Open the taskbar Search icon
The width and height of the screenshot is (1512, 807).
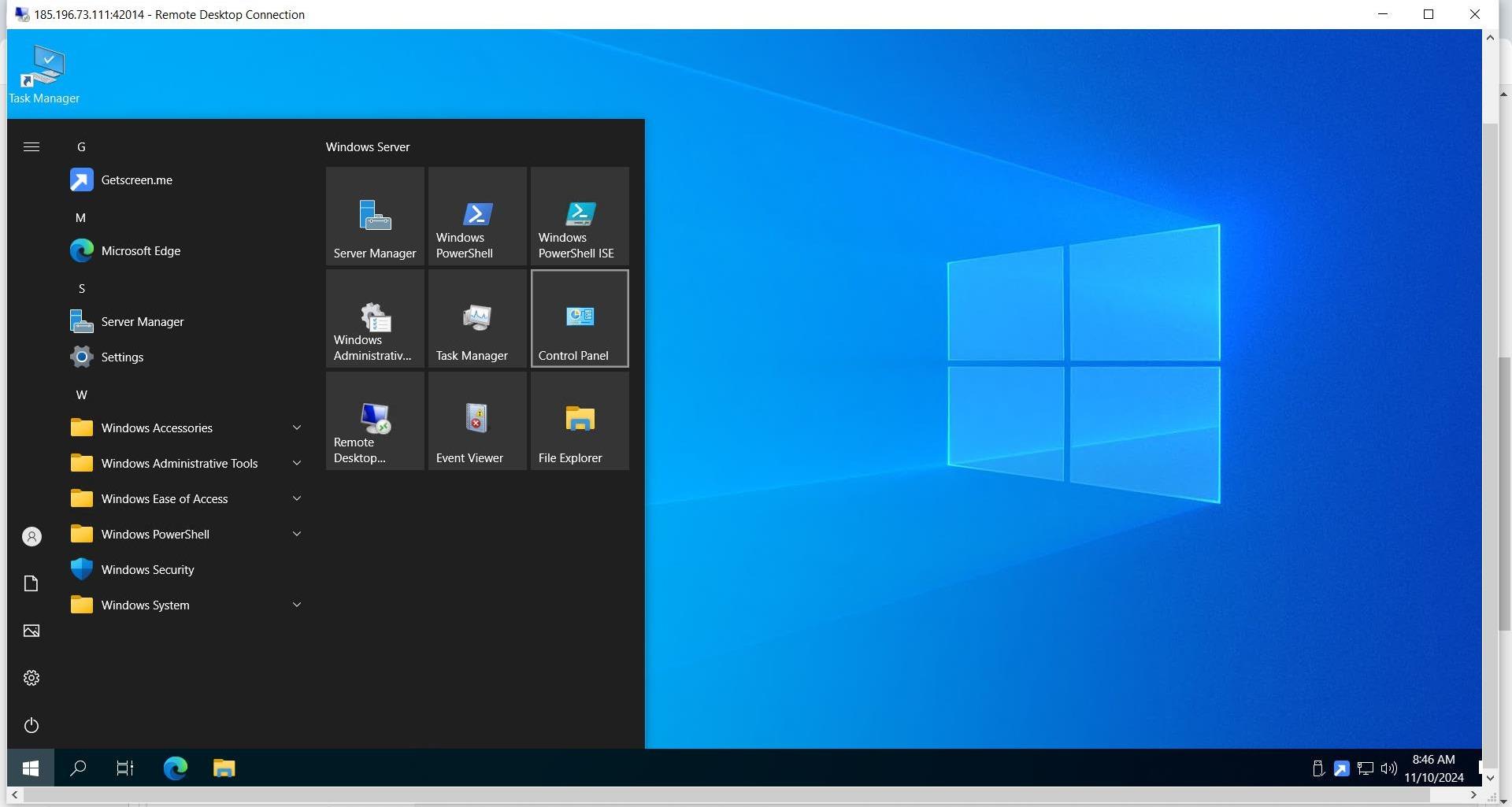(78, 768)
